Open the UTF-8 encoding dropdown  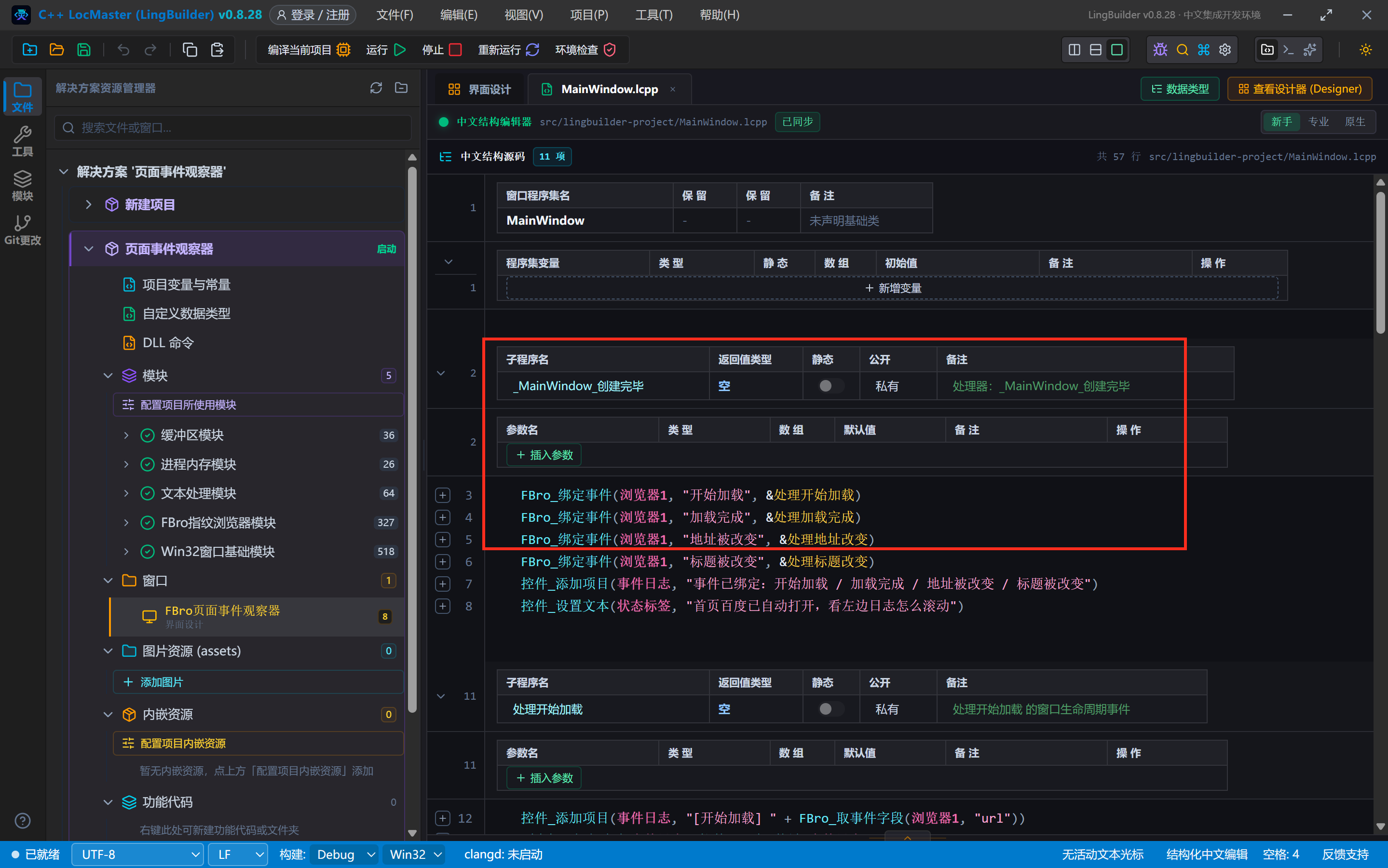click(138, 854)
